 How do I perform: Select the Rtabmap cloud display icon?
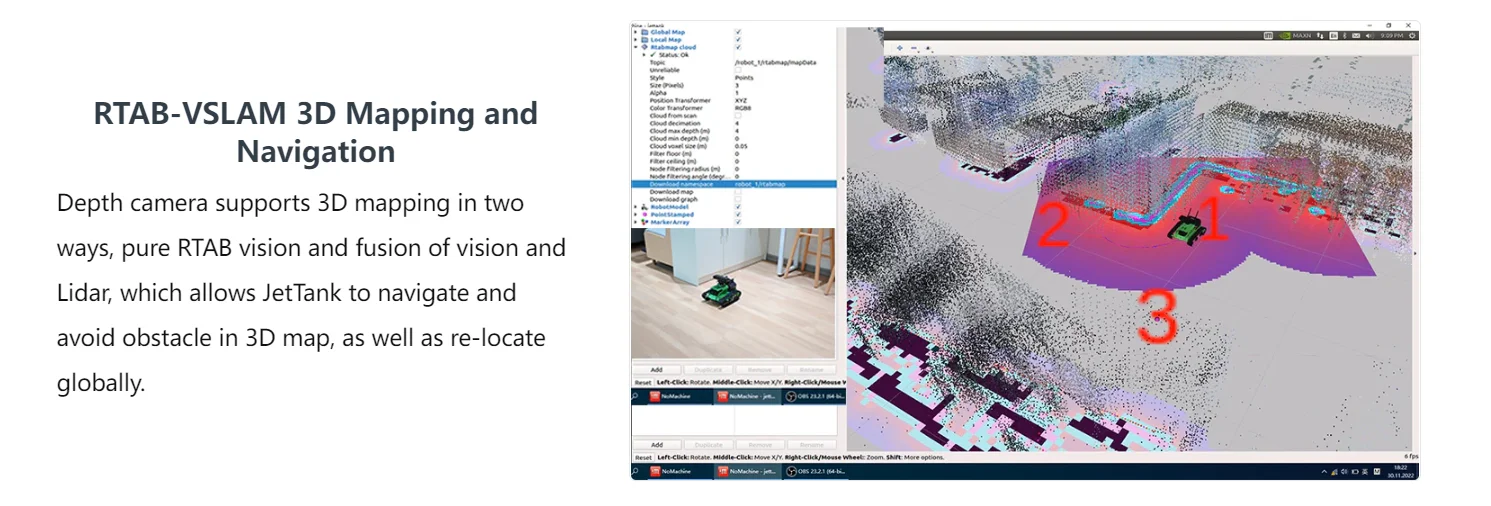[x=645, y=47]
